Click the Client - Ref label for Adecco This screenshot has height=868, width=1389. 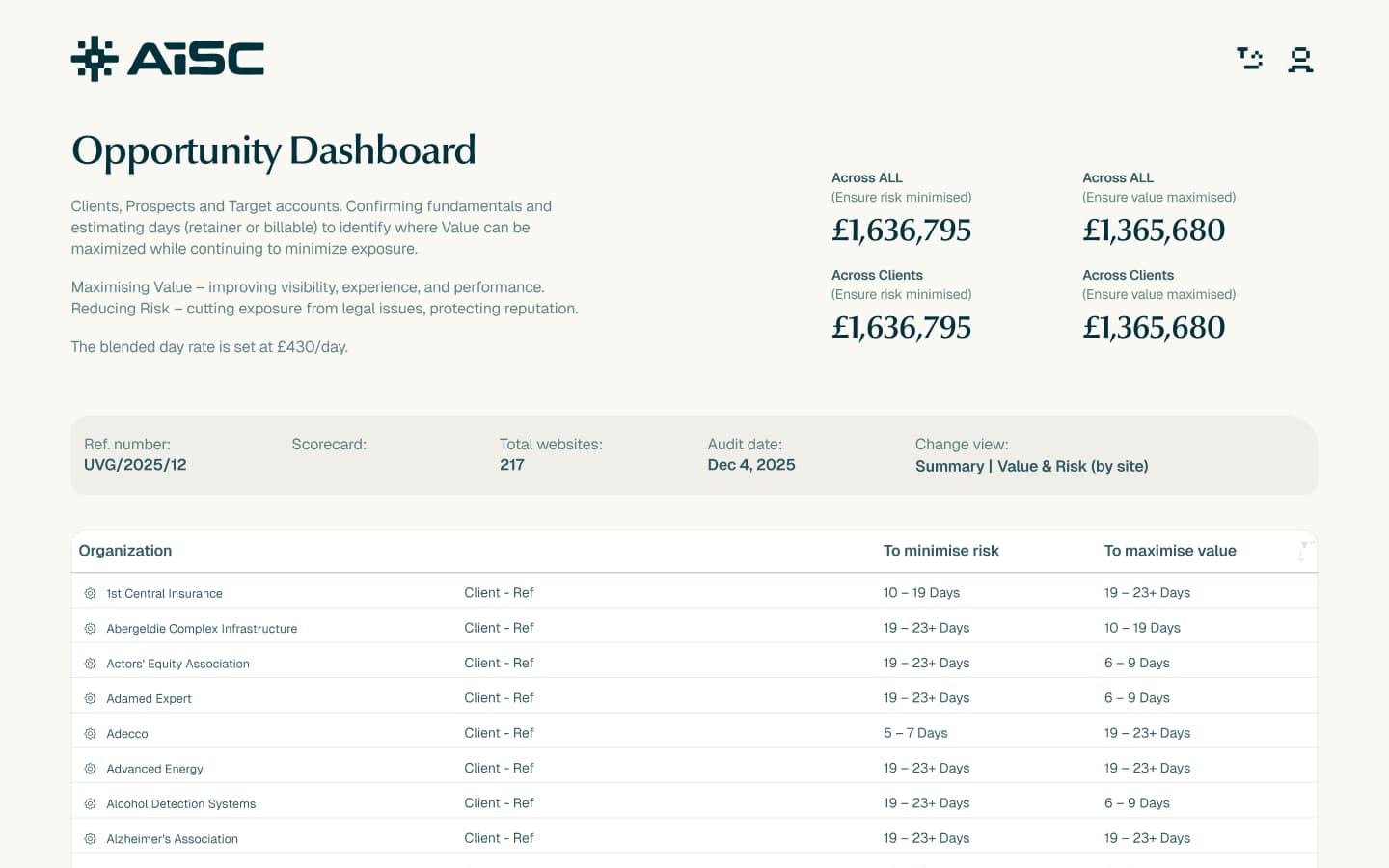tap(499, 732)
